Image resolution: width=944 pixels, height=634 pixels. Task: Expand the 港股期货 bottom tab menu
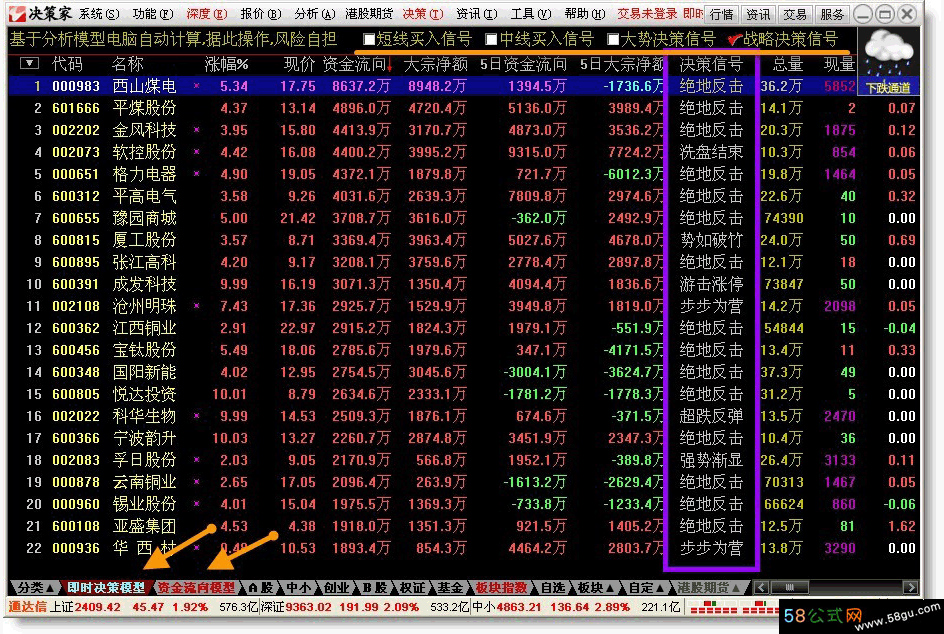(709, 588)
